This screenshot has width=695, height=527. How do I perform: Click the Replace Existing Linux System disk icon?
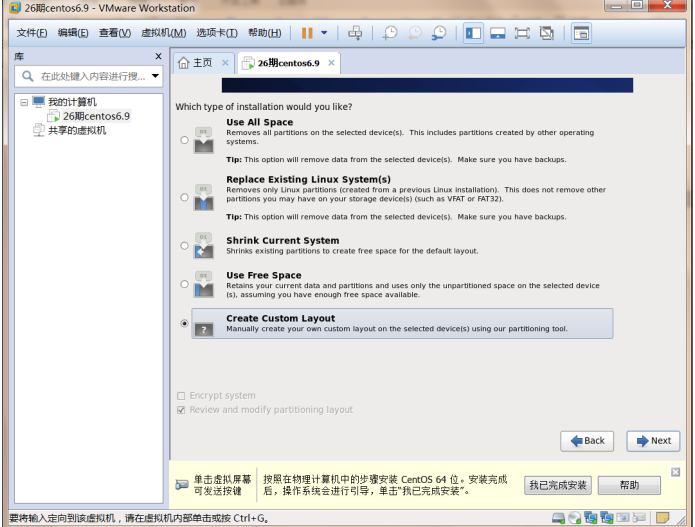tap(203, 197)
